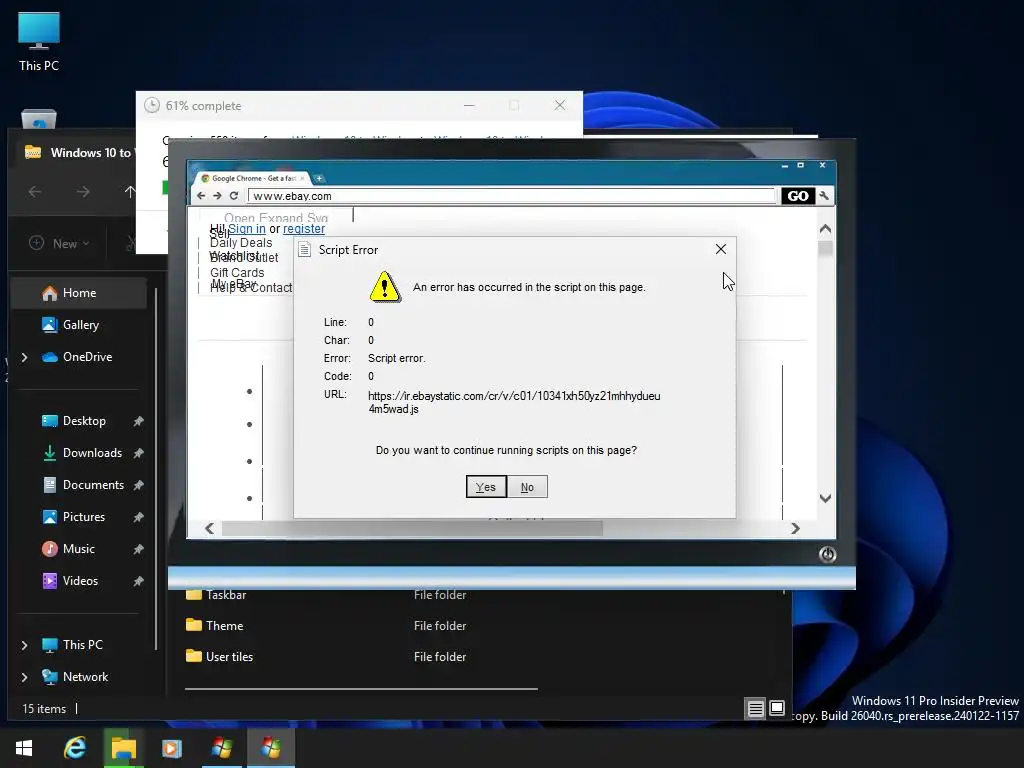Open the Daily Deals link
1024x768 pixels.
[241, 242]
